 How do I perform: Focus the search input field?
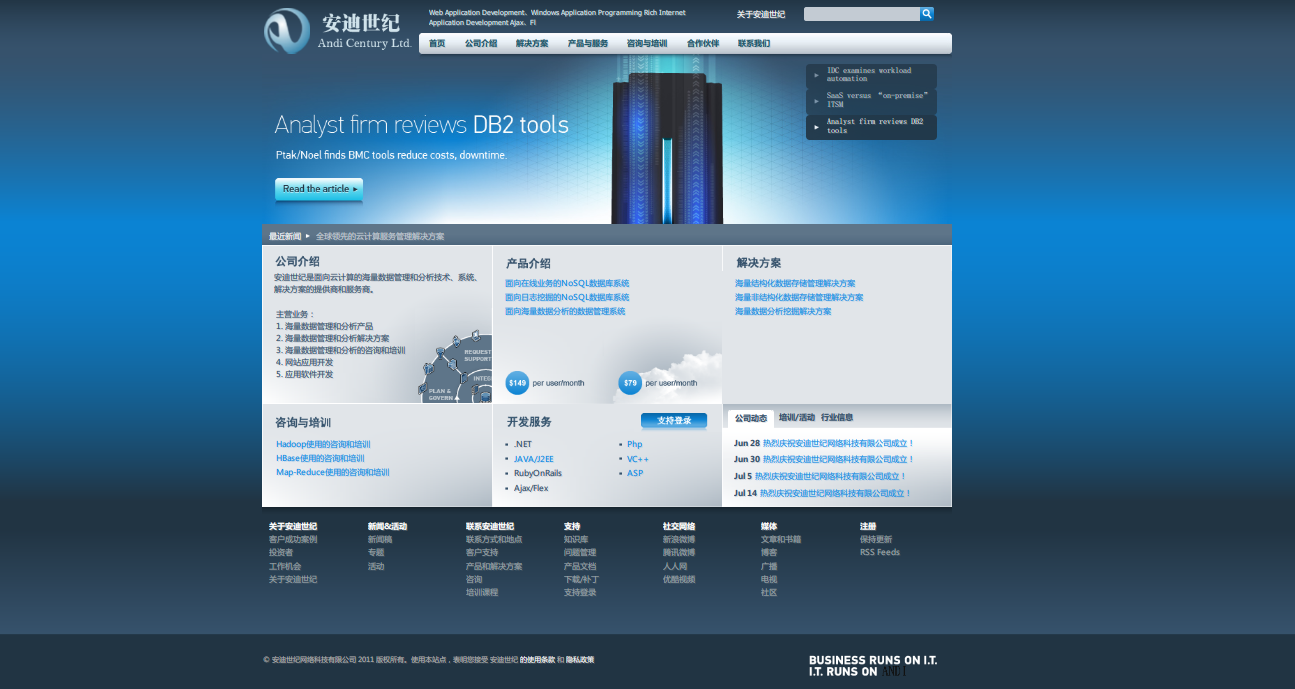[x=862, y=14]
